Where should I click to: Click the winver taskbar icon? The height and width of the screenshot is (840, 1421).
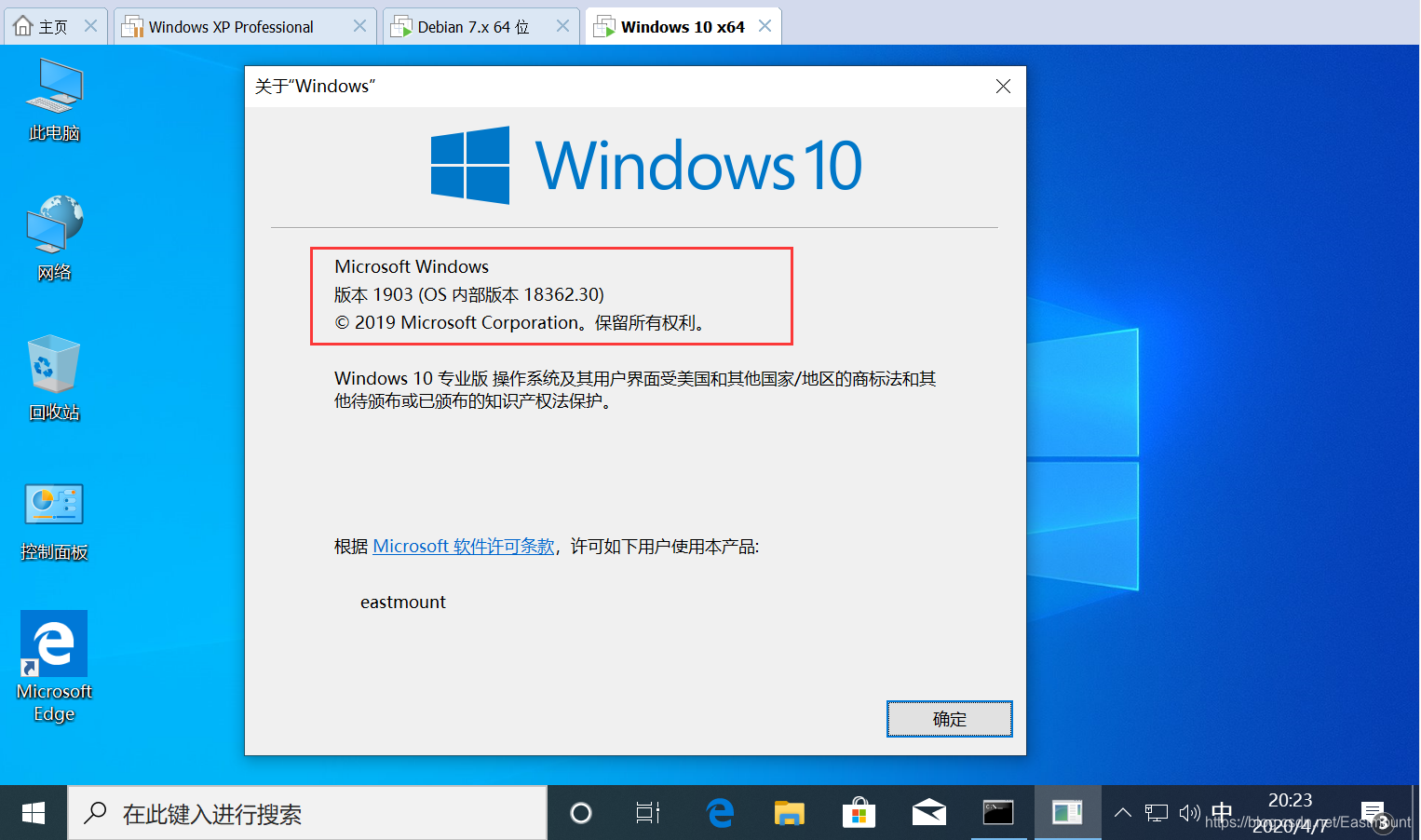tap(1067, 813)
